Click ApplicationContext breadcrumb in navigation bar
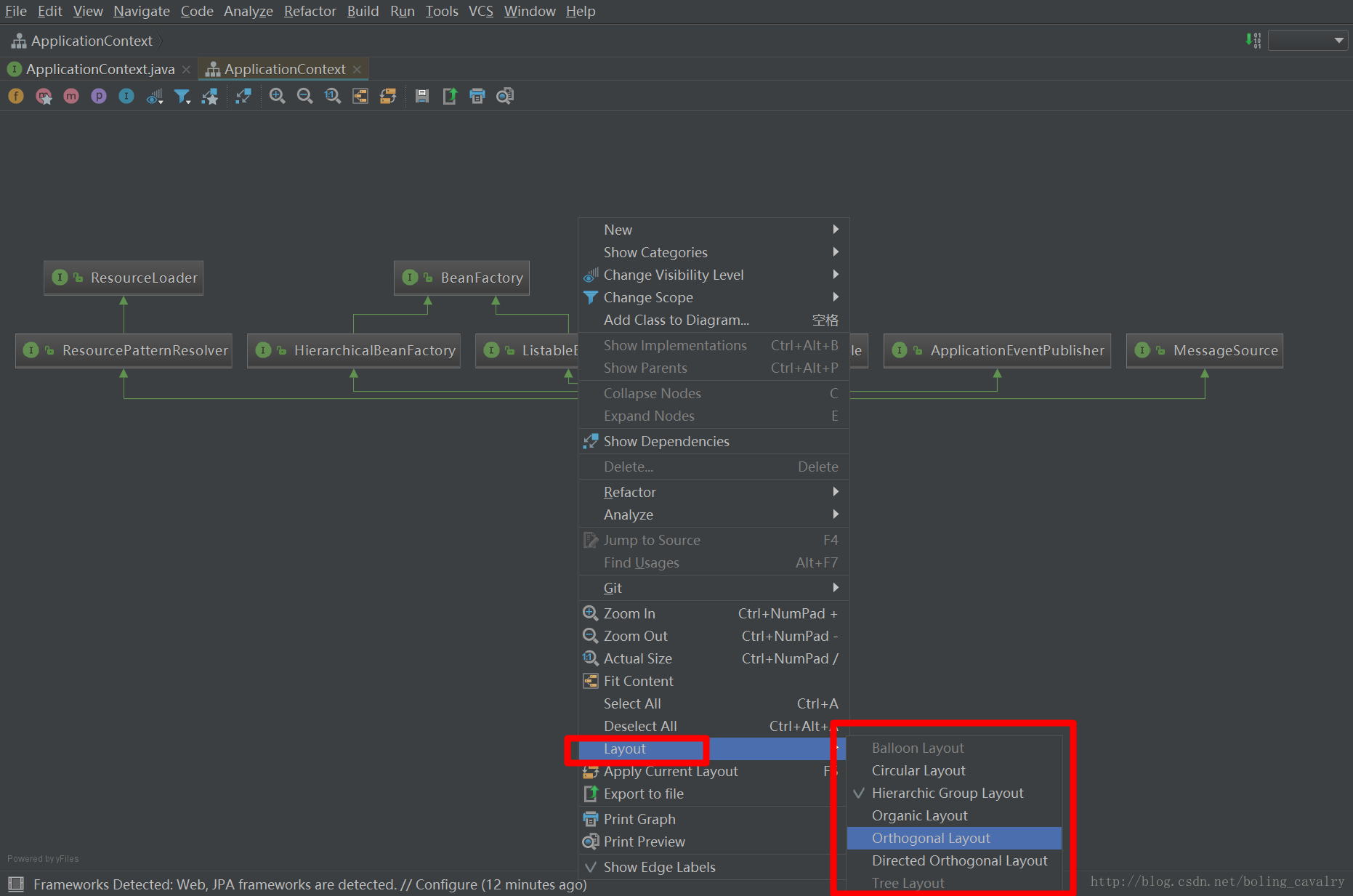Image resolution: width=1353 pixels, height=896 pixels. (x=82, y=41)
